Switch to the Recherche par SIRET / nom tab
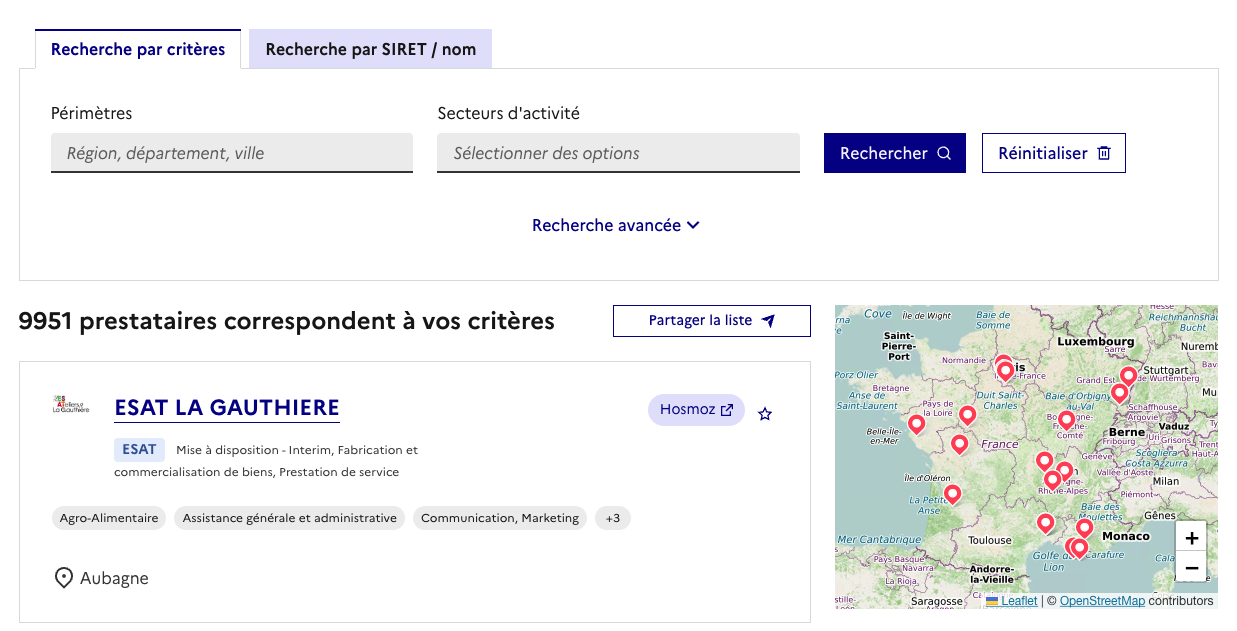This screenshot has width=1237, height=631. pyautogui.click(x=370, y=48)
